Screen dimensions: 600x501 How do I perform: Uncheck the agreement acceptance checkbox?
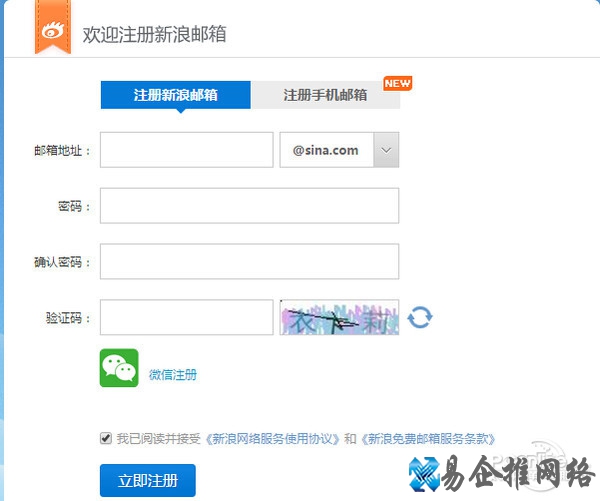(x=106, y=438)
